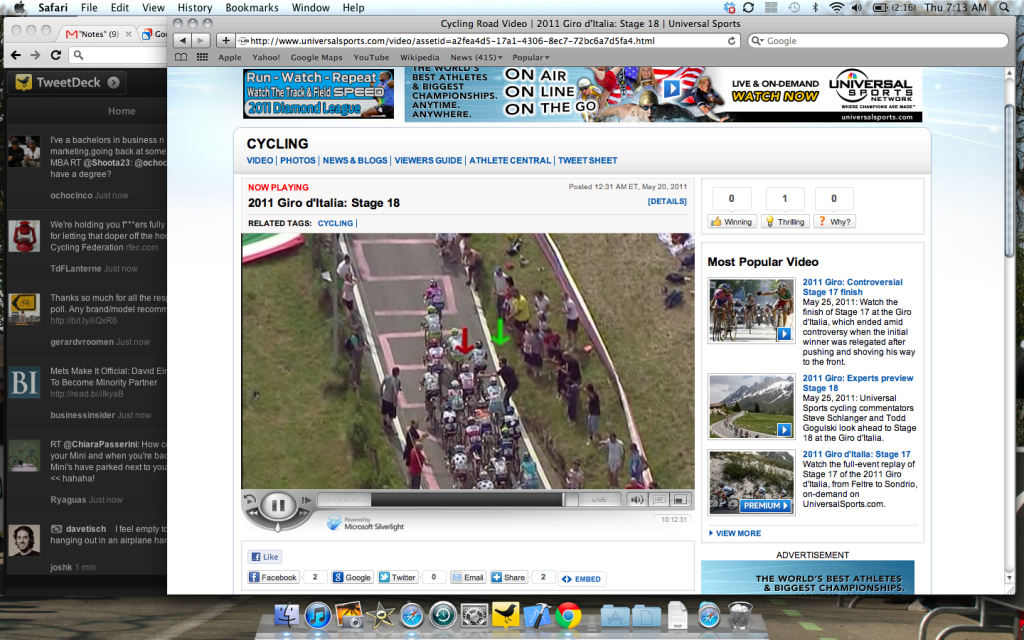Open the 2011 Giro d'Italia: Stage 17 link

coord(856,454)
